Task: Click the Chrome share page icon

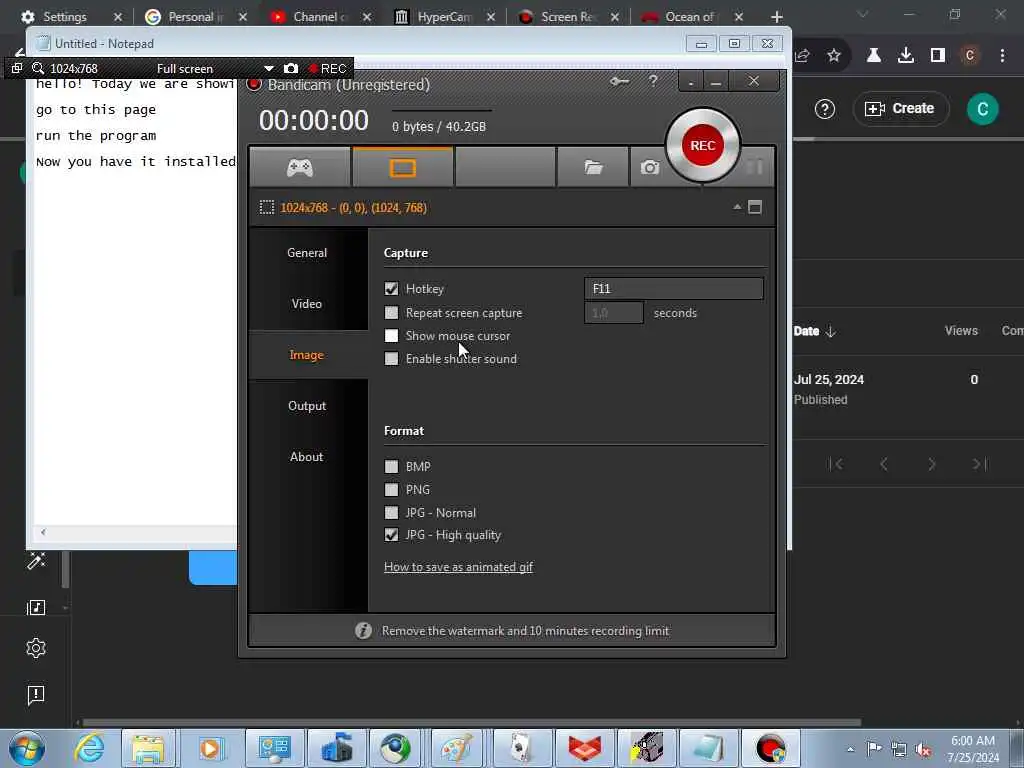Action: [x=802, y=56]
